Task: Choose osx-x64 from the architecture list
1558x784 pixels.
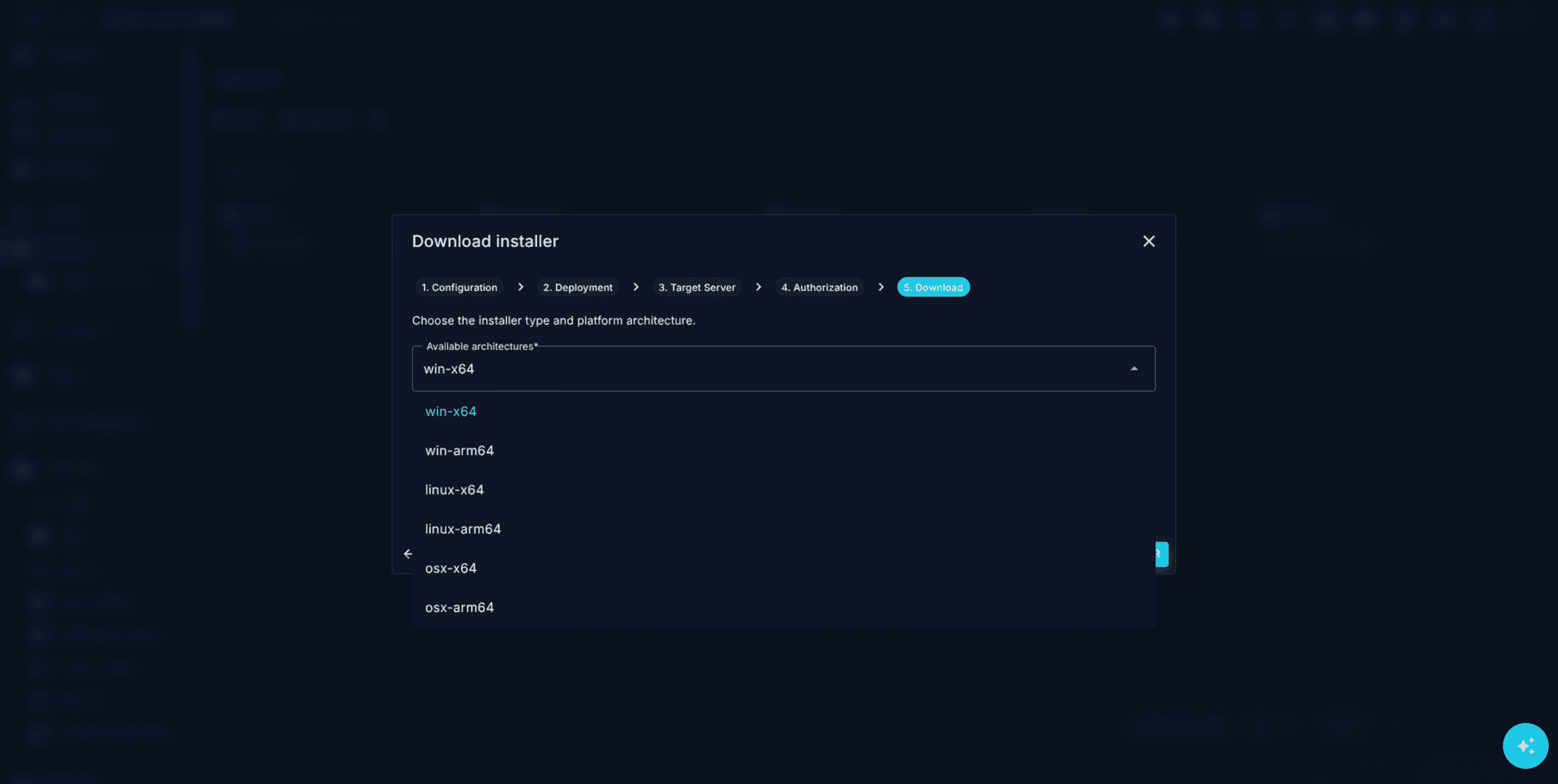Action: pyautogui.click(x=784, y=569)
